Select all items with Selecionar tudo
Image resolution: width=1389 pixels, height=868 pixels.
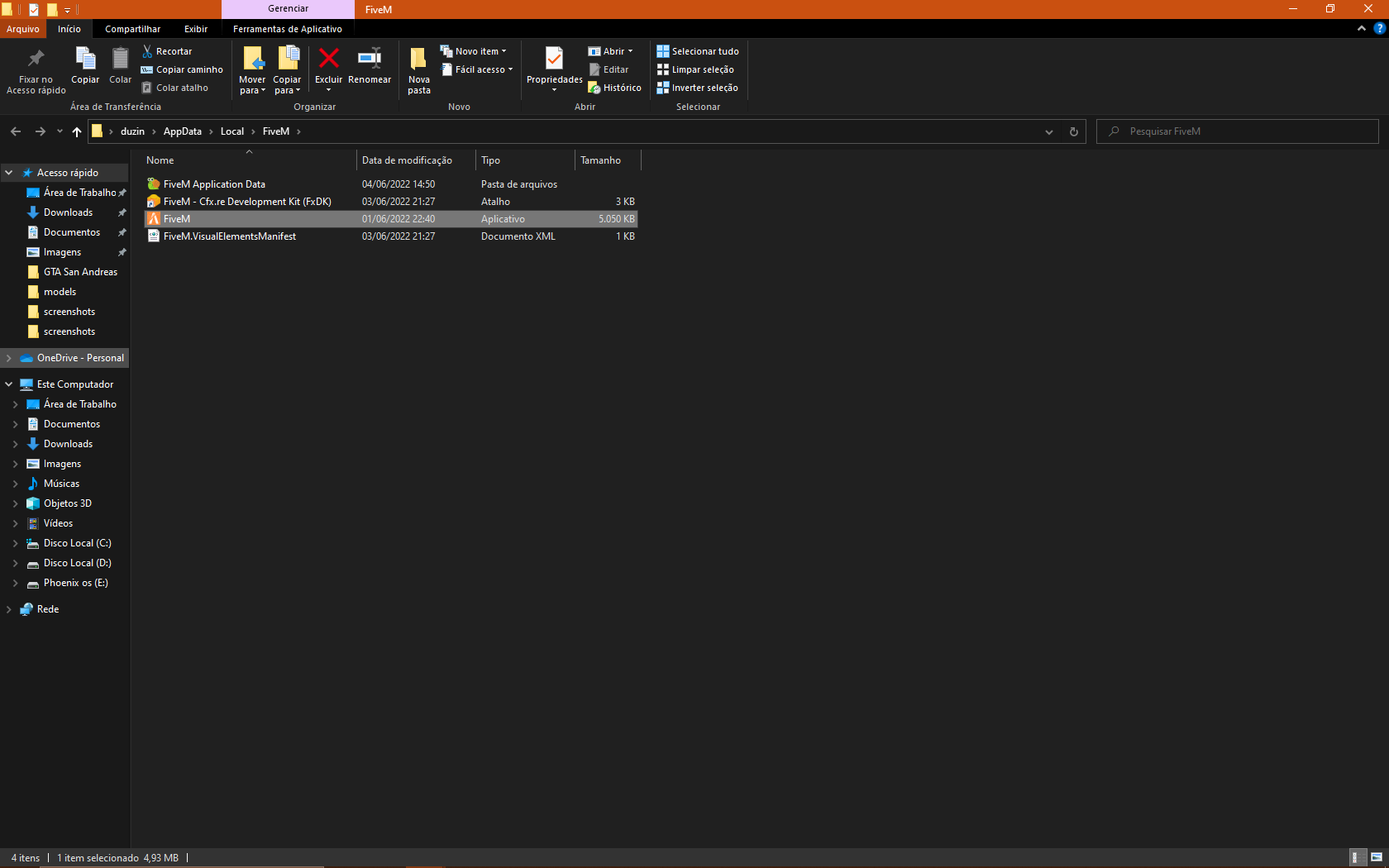point(697,50)
